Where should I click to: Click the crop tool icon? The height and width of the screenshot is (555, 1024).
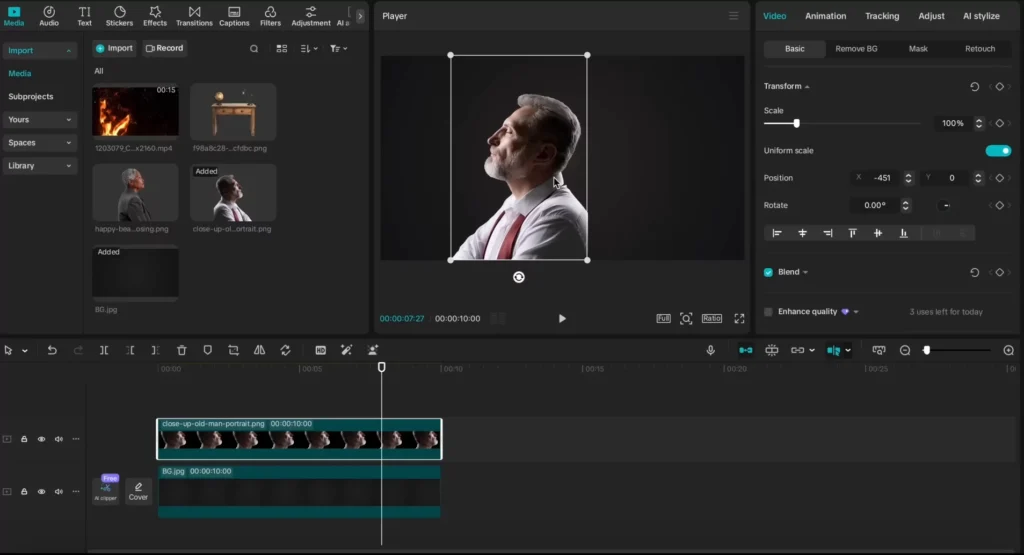(233, 351)
